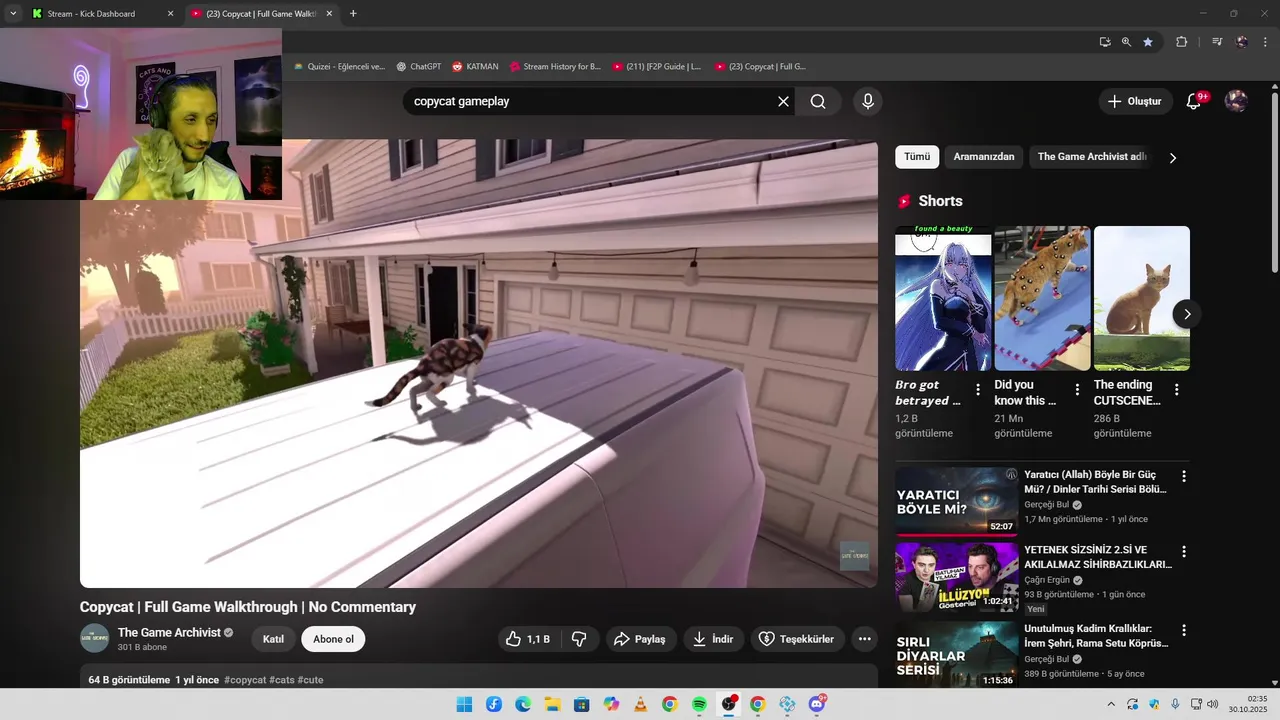Open the YouTube account avatar menu
Screen dimensions: 1280x720
(1236, 101)
